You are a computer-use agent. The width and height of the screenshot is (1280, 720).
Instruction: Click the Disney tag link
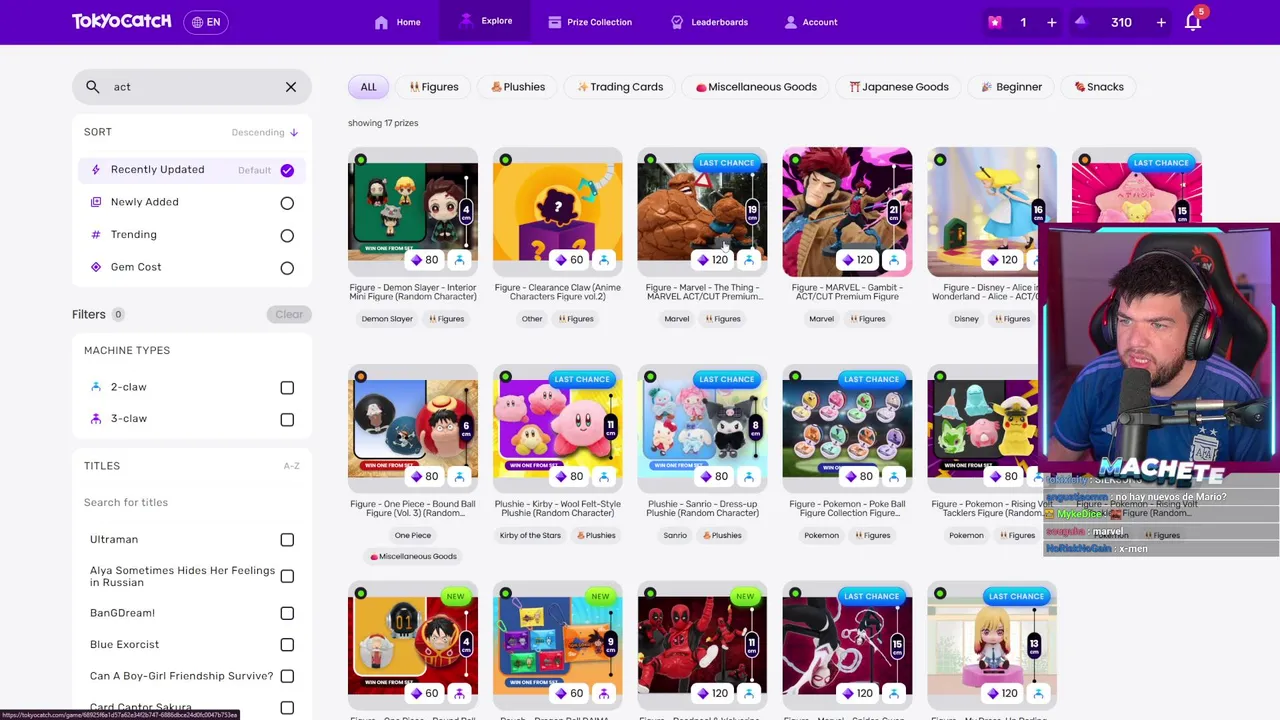[x=966, y=319]
